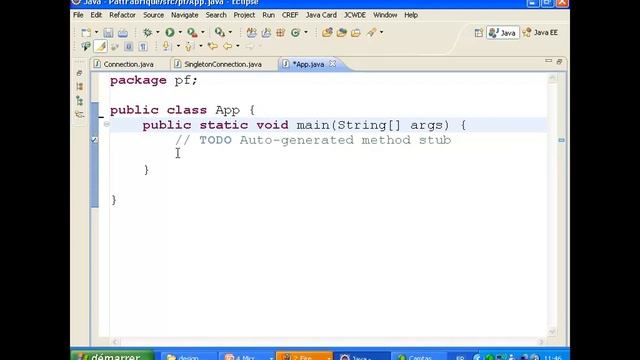Screen dimensions: 640x360
Task: Go to the Next Annotation arrow
Action: click(x=166, y=46)
